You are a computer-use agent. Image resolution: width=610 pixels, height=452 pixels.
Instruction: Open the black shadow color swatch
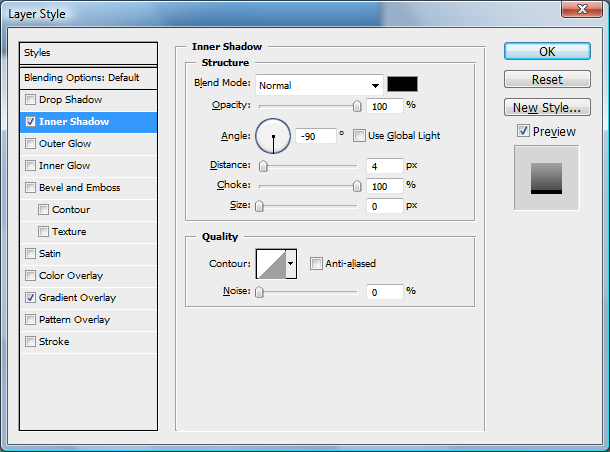[402, 85]
